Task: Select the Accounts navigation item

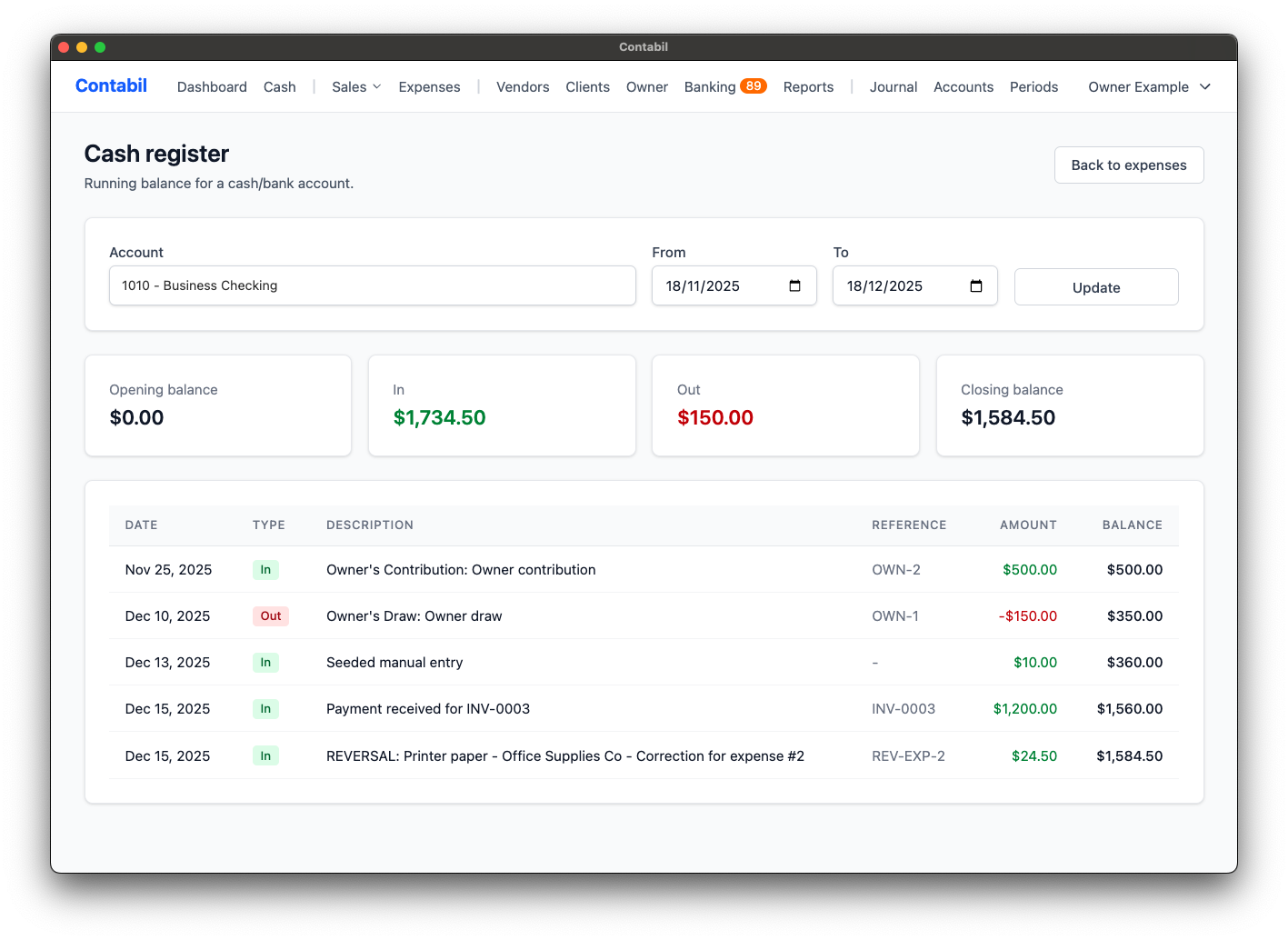Action: click(963, 86)
